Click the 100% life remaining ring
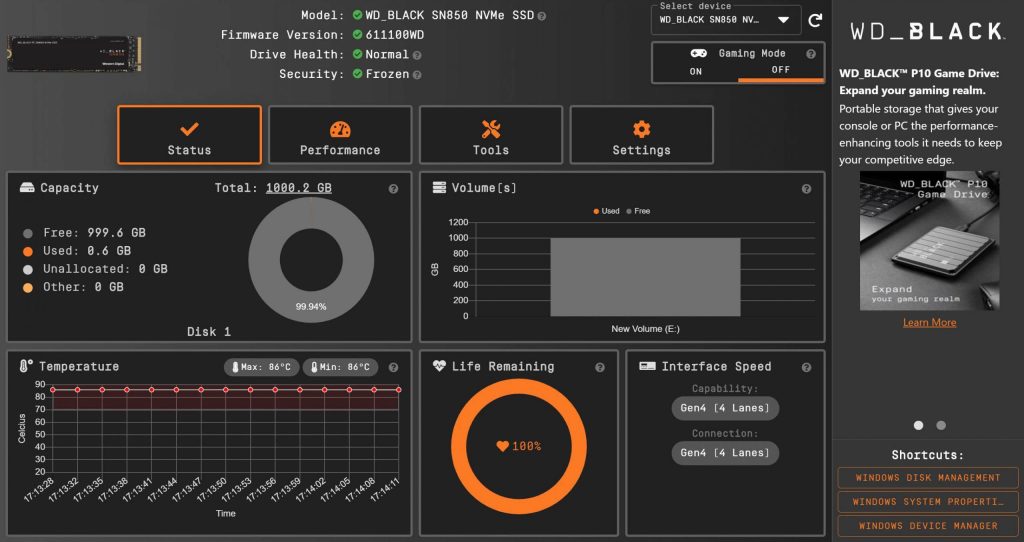 519,447
